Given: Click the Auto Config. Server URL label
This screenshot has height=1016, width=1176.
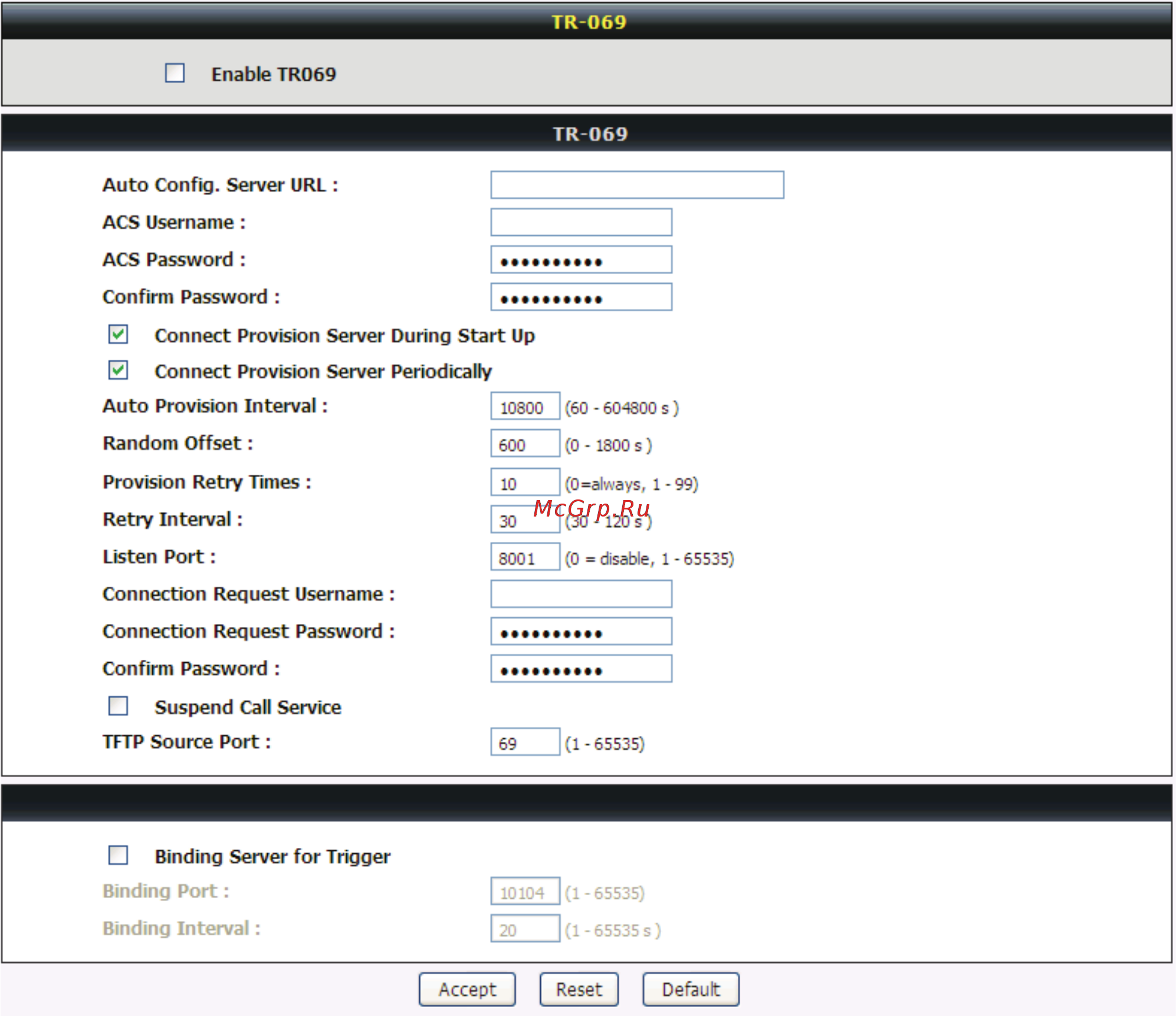Looking at the screenshot, I should tap(221, 185).
